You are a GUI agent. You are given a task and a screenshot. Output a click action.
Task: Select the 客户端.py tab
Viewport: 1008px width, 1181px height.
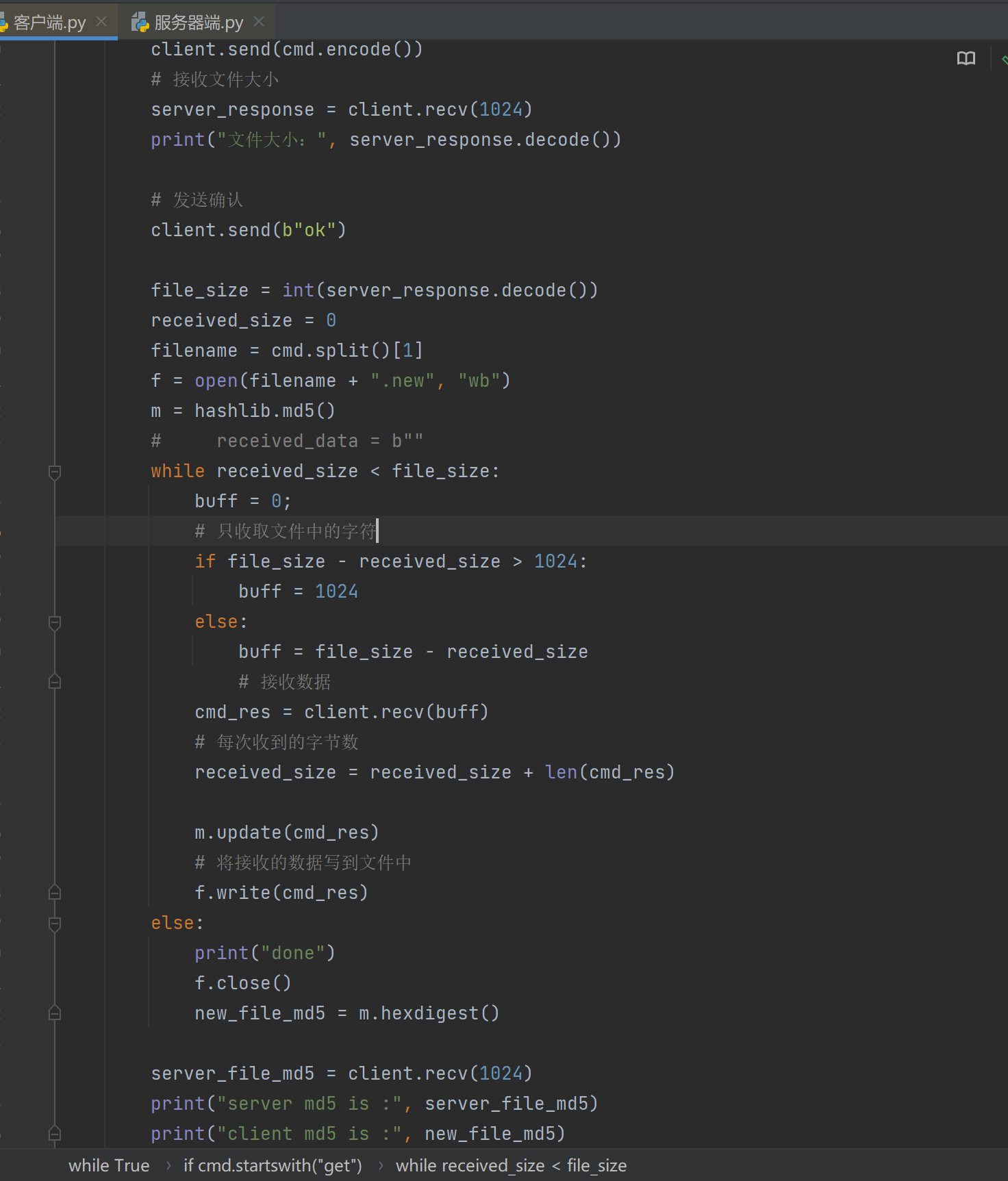click(x=49, y=23)
